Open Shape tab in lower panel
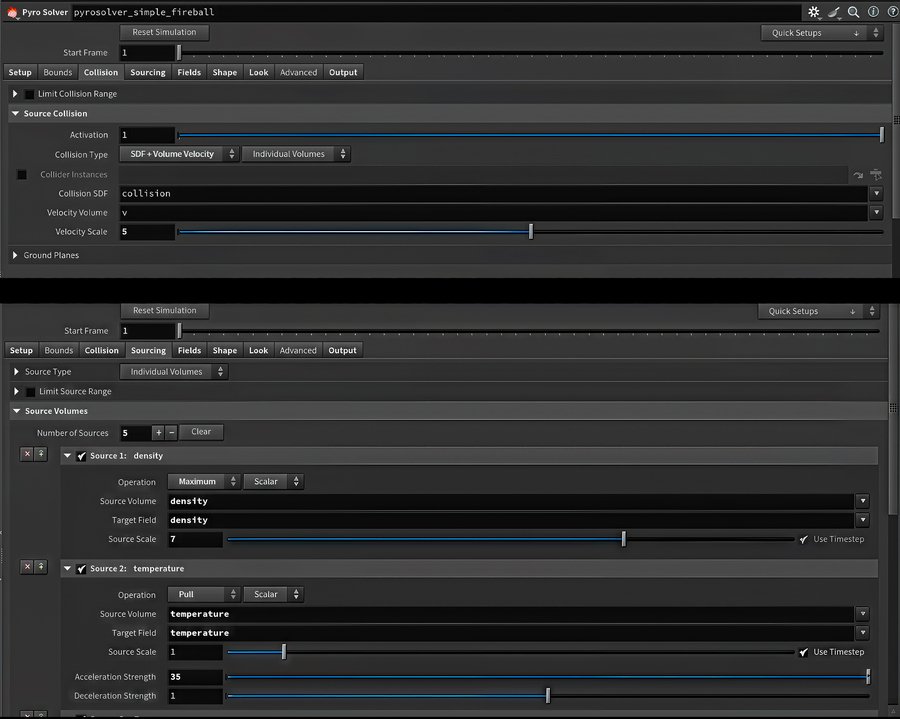The height and width of the screenshot is (719, 900). (224, 350)
